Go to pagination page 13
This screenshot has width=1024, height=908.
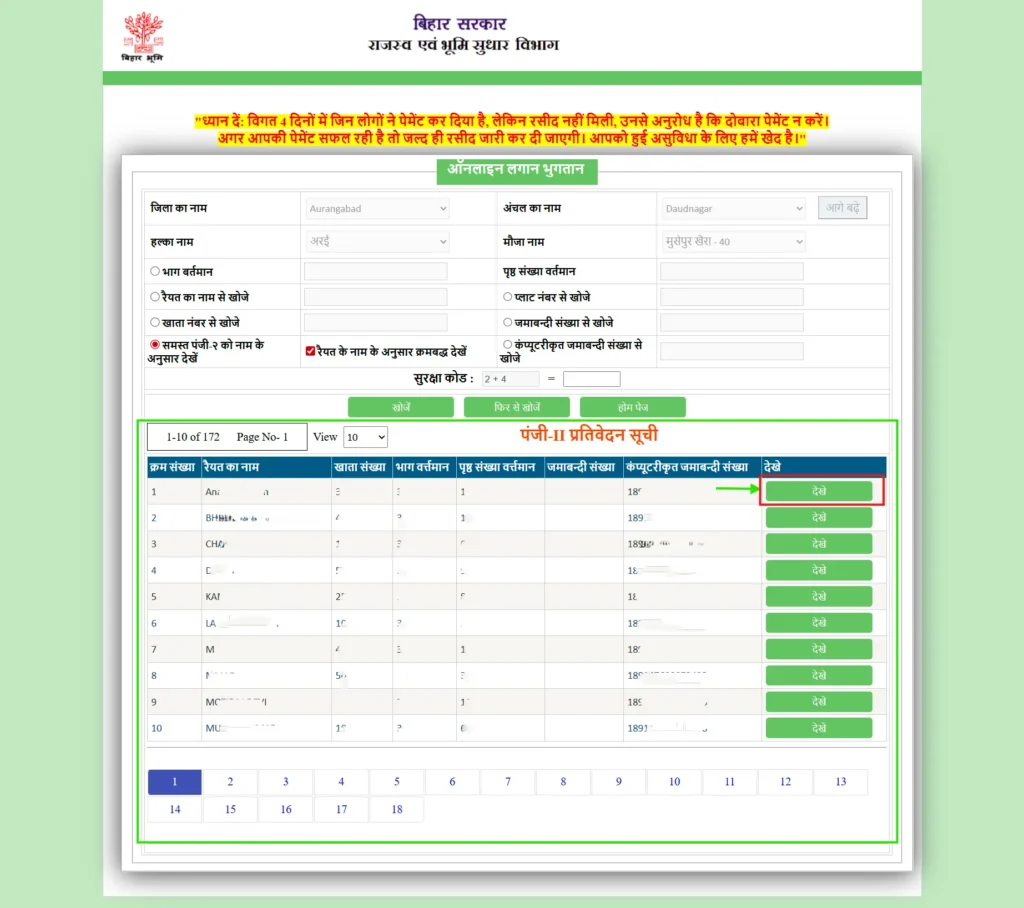[x=841, y=782]
